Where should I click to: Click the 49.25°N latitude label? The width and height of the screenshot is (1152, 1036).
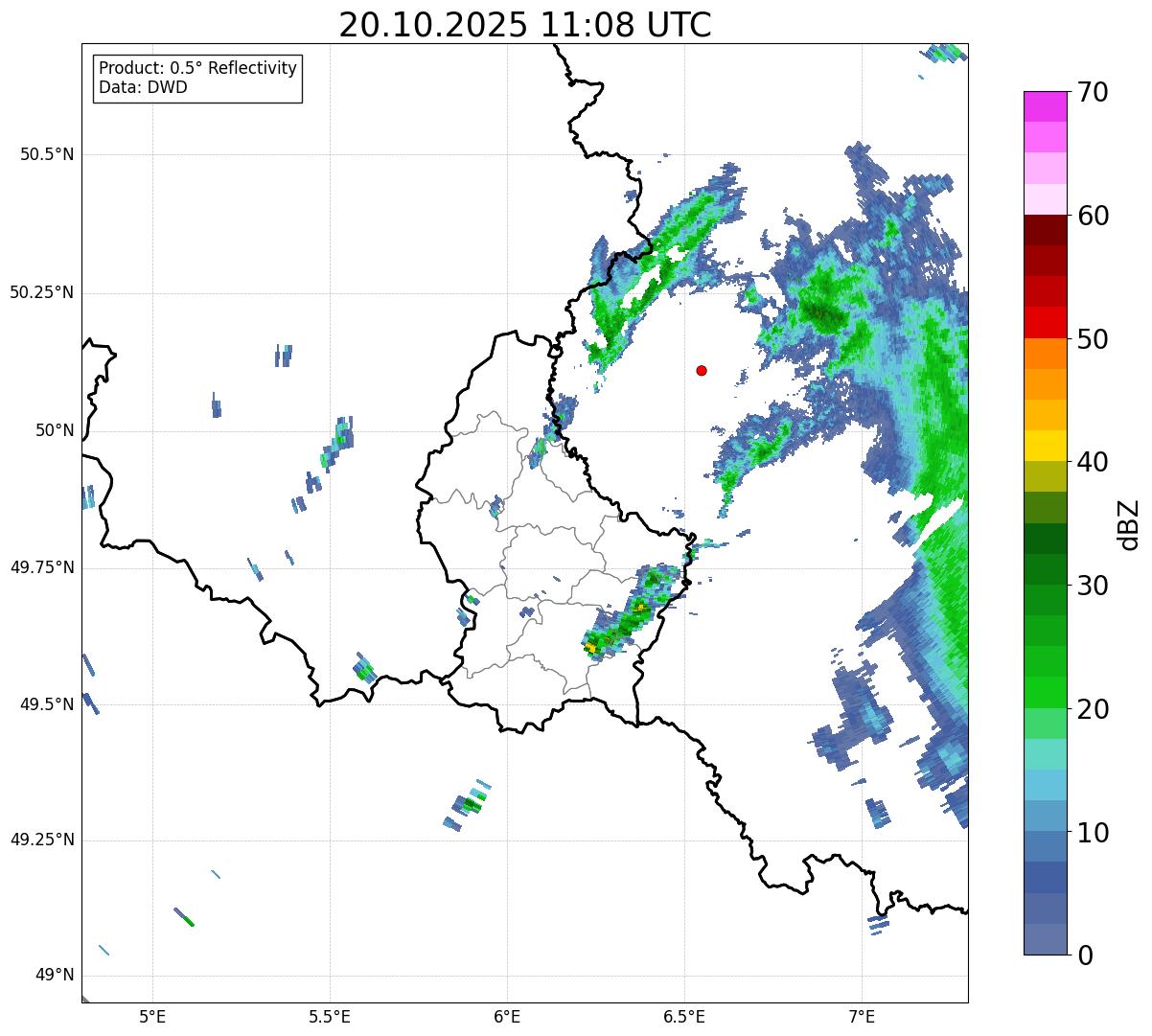42,840
